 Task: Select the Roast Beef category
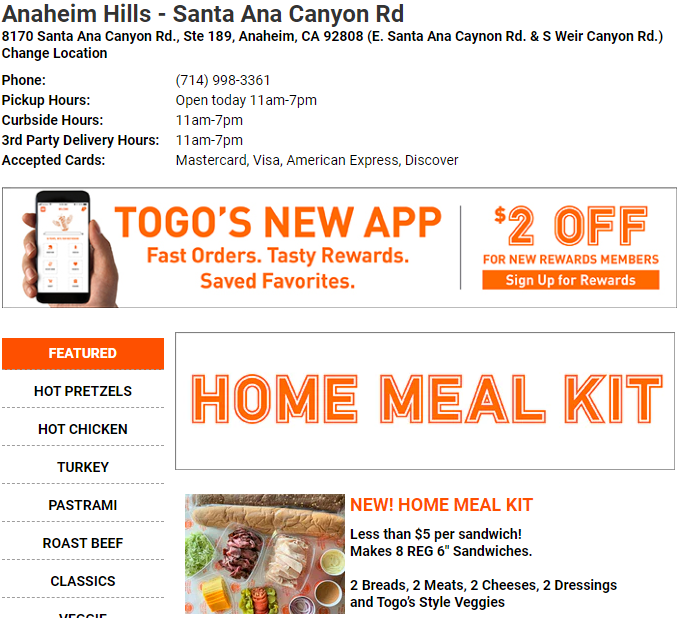click(83, 543)
